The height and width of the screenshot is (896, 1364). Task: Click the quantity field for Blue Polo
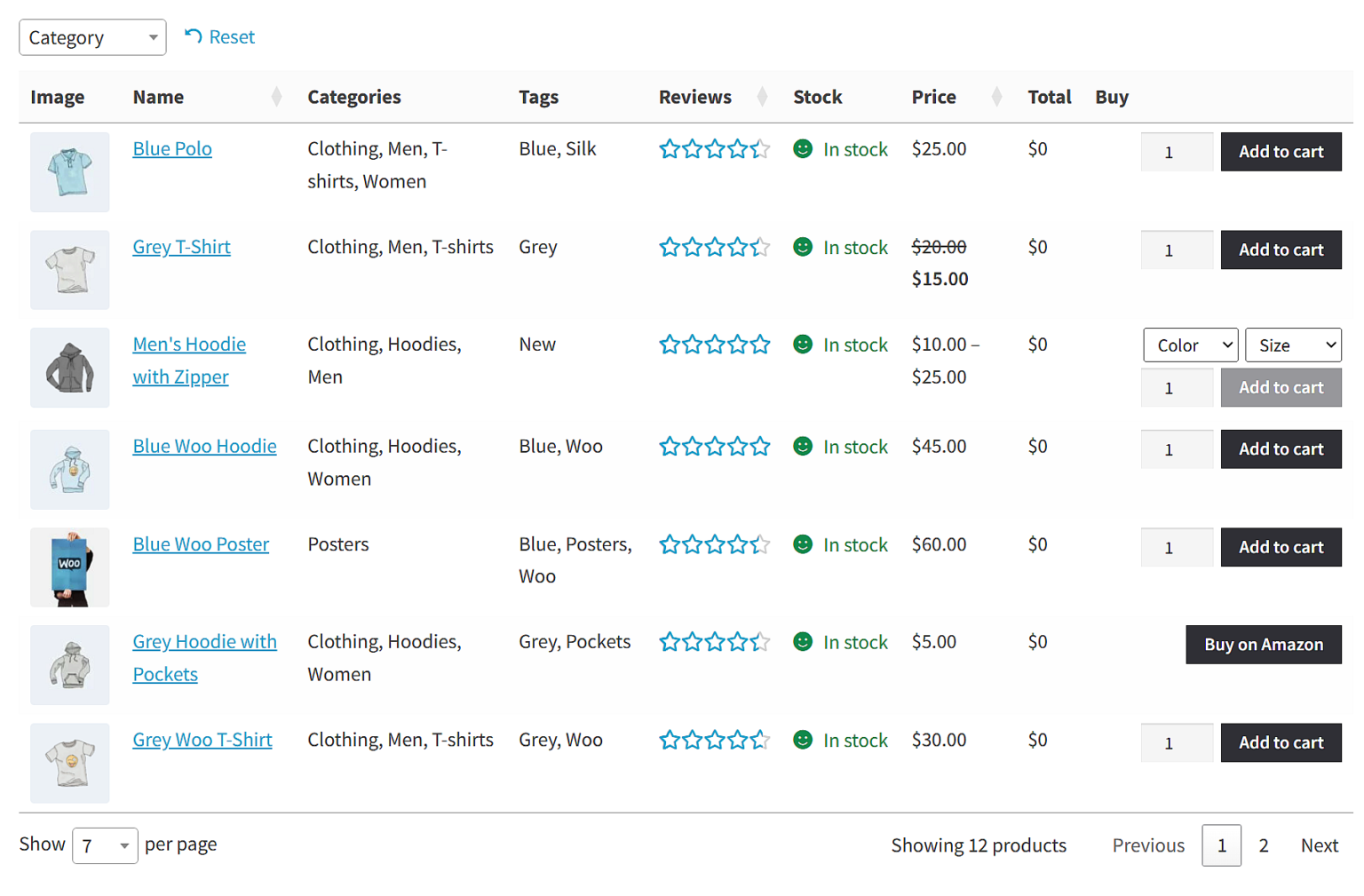[x=1177, y=152]
